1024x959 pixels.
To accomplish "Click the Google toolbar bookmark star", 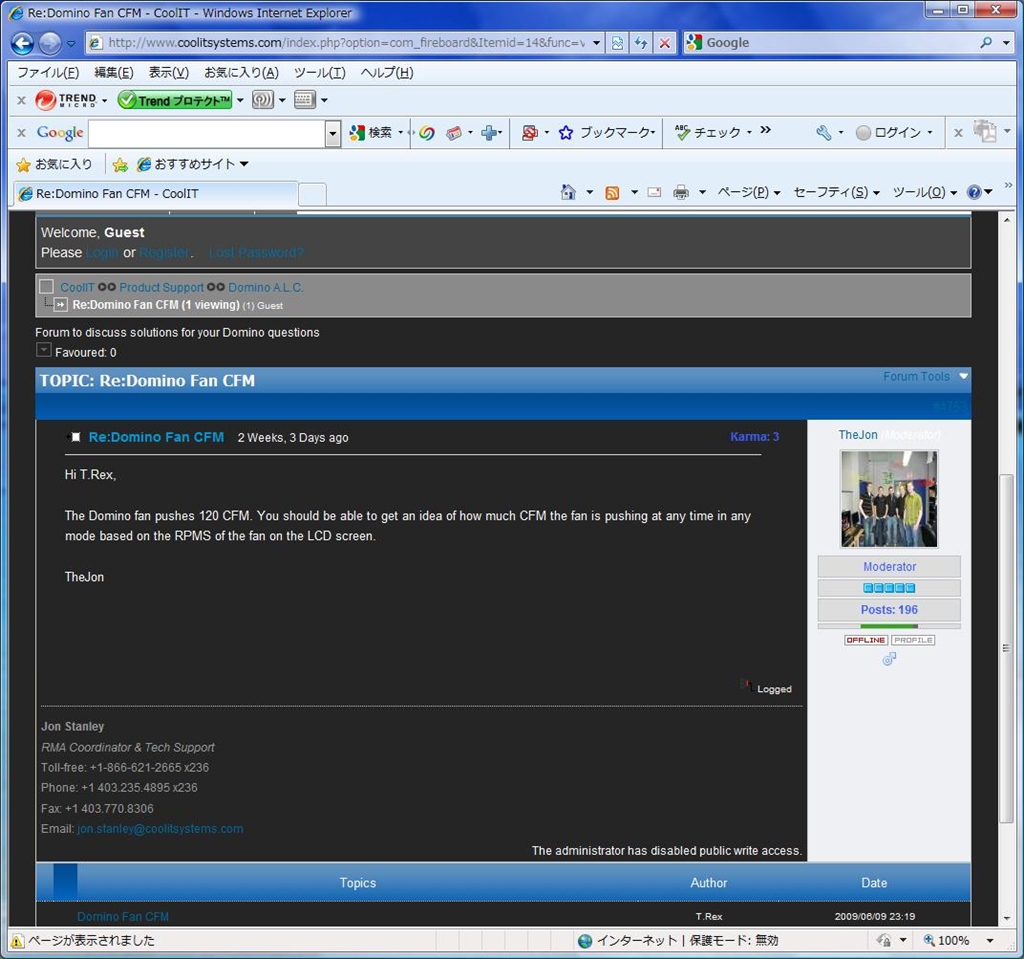I will click(566, 133).
